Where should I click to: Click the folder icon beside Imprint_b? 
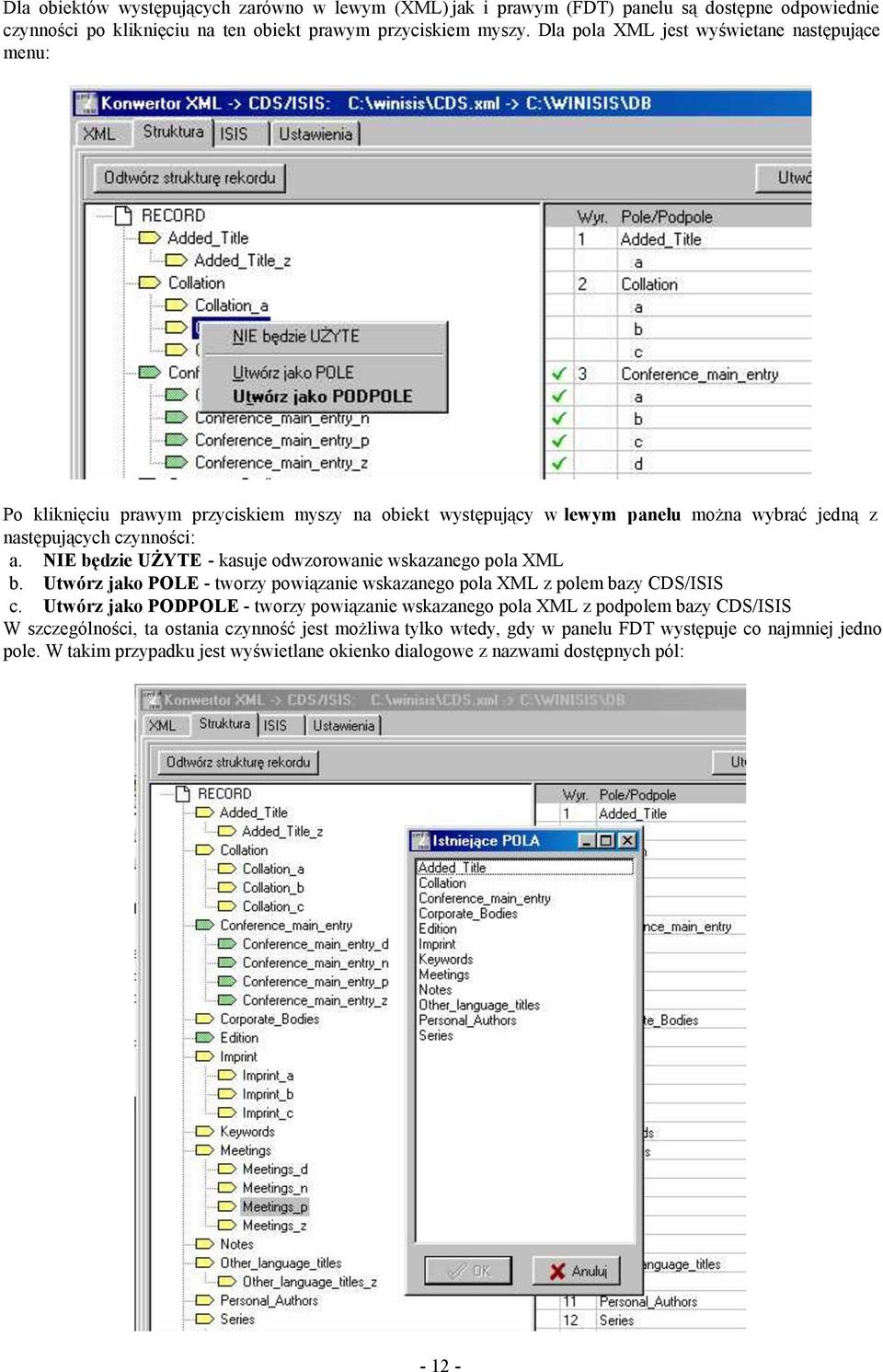pyautogui.click(x=226, y=1094)
